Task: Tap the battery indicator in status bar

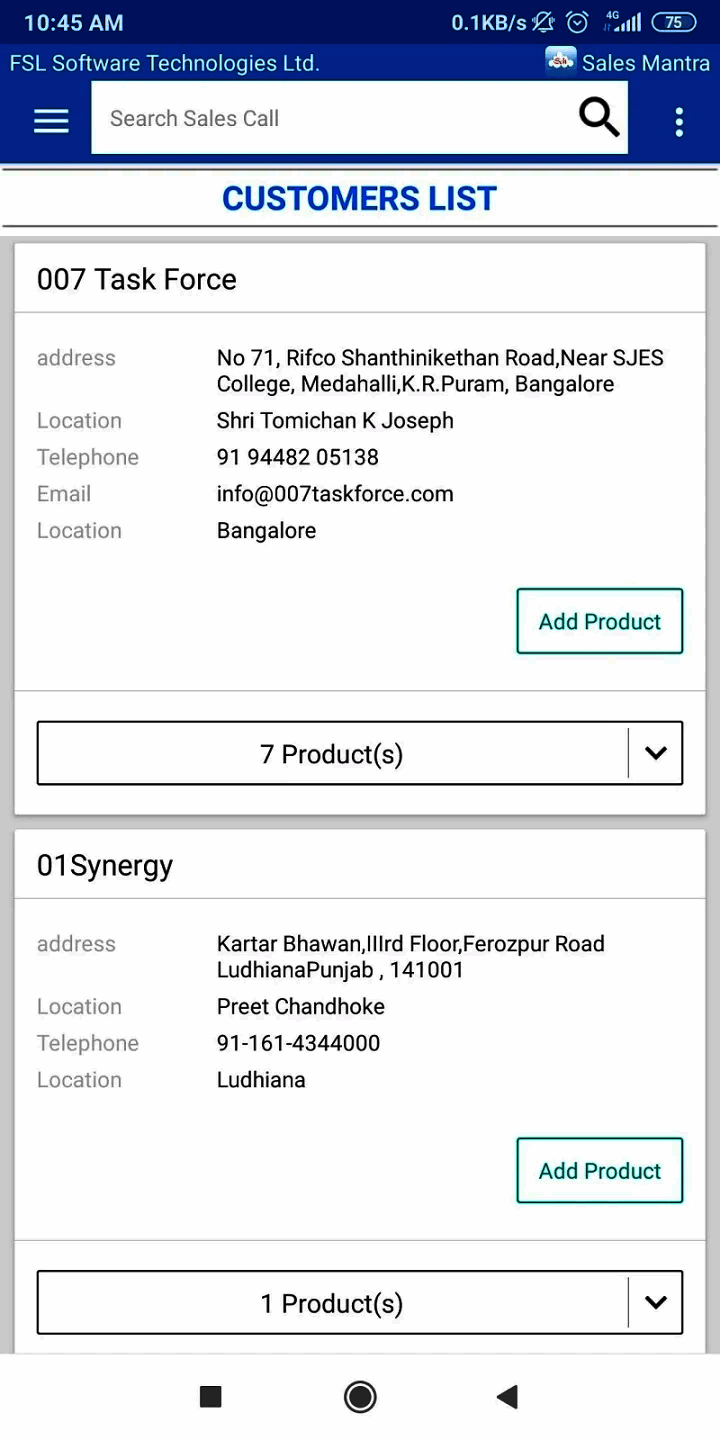Action: [x=673, y=22]
